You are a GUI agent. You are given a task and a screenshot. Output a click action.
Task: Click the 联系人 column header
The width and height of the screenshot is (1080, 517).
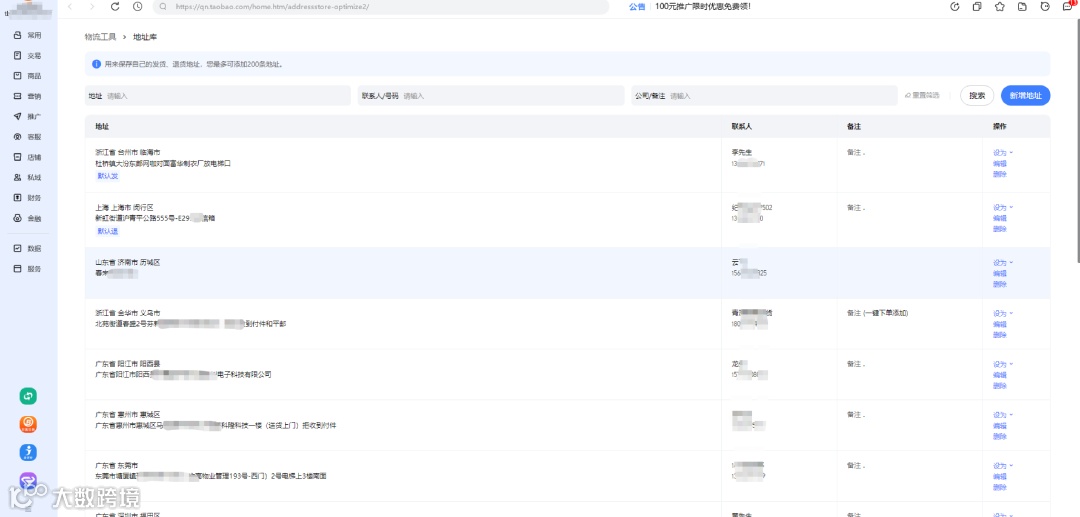click(742, 127)
